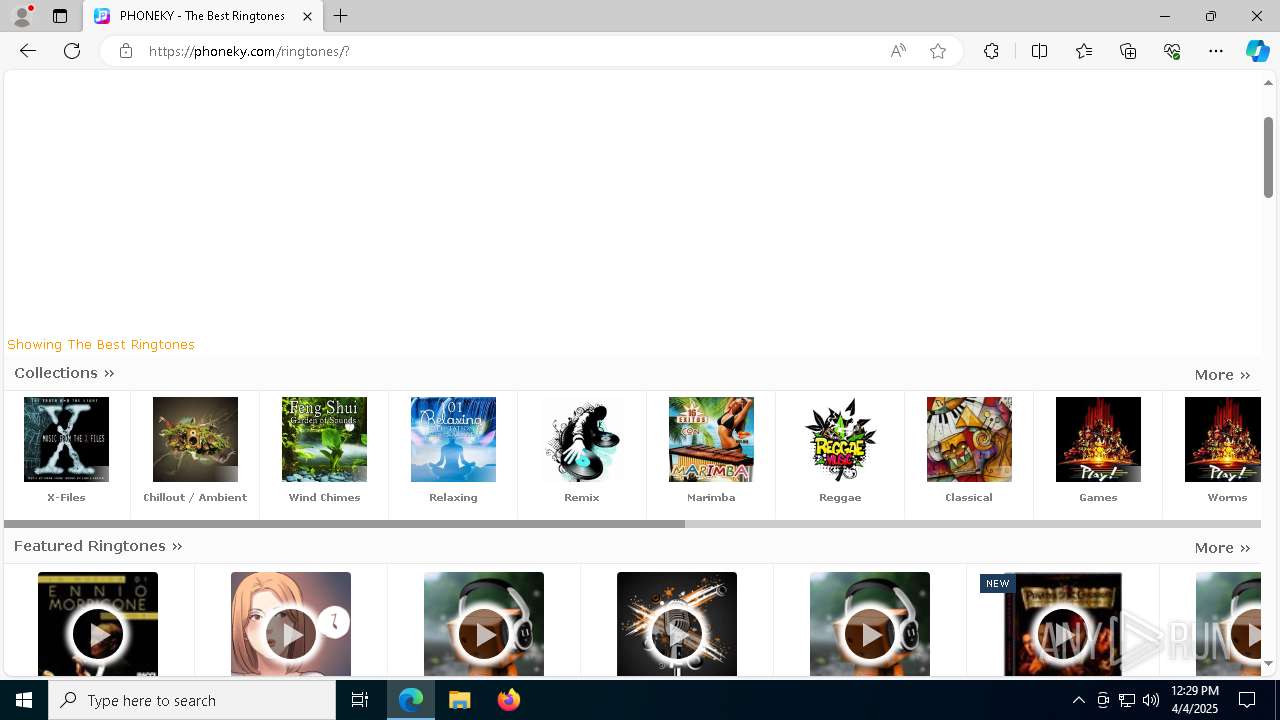Open the Reggae collection
This screenshot has height=720, width=1280.
tap(840, 439)
